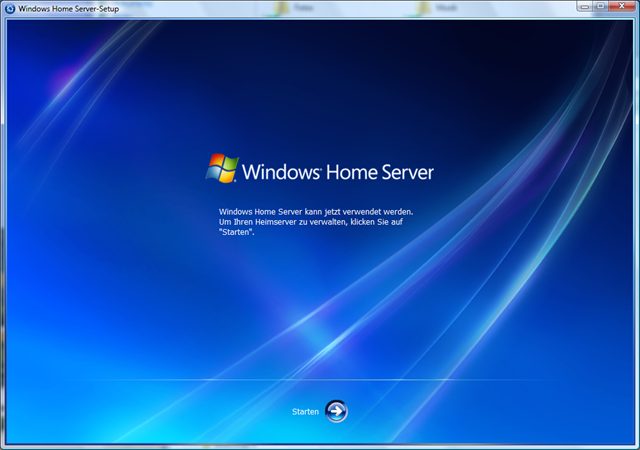Viewport: 640px width, 450px height.
Task: Maximize the Windows Home Server-Setup window
Action: (x=600, y=6)
